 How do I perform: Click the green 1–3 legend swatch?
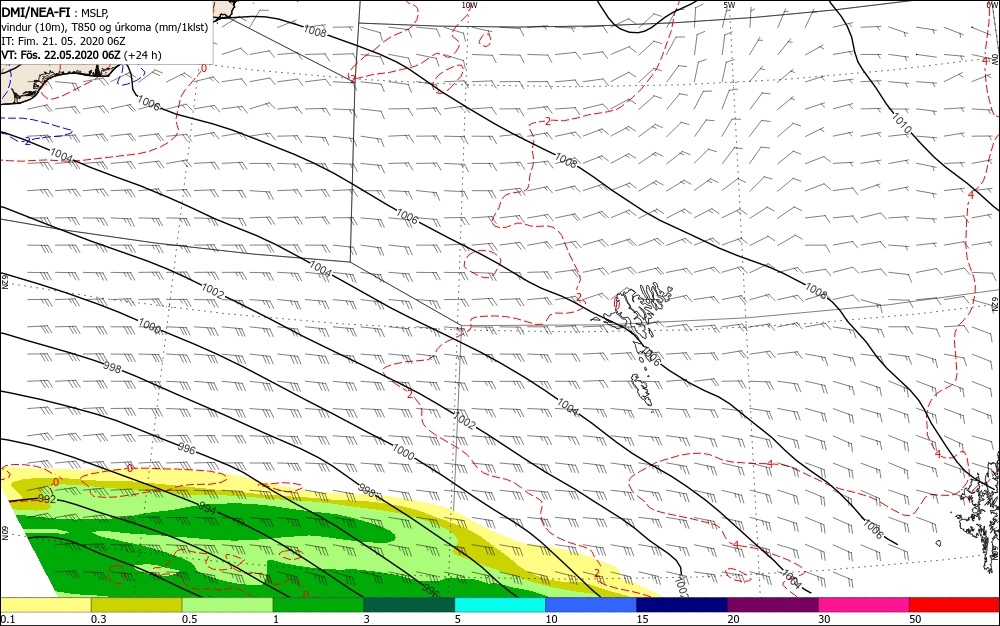point(318,605)
